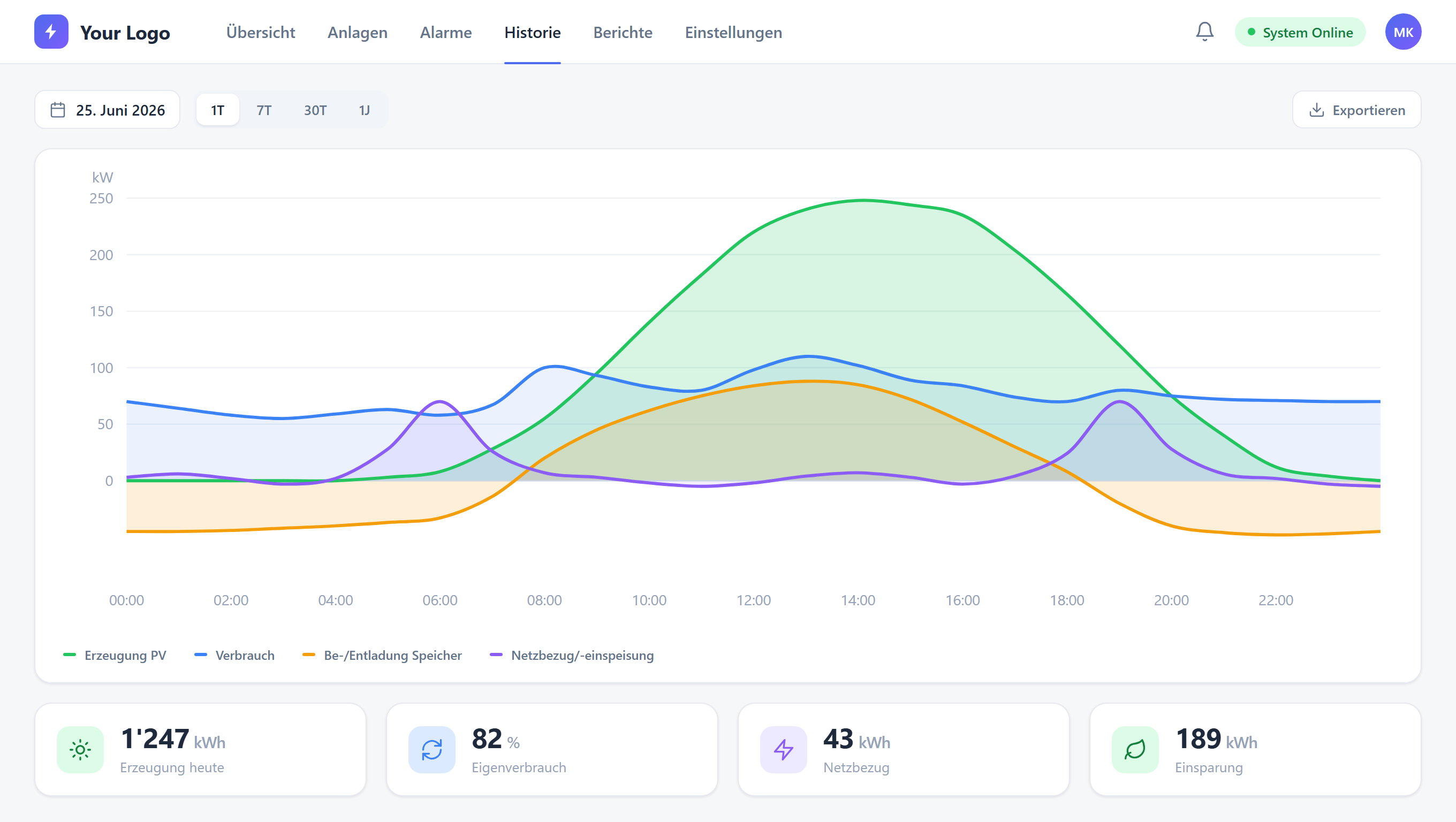Toggle Netzbezug/-einspeisung legend series

572,655
